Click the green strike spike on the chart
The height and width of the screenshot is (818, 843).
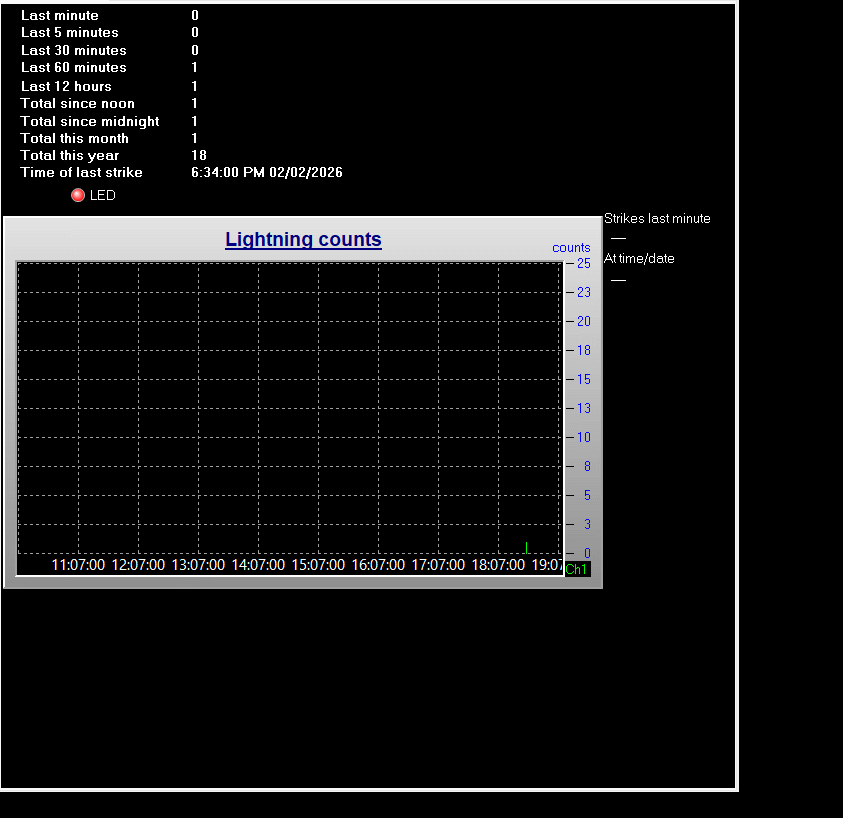coord(526,547)
